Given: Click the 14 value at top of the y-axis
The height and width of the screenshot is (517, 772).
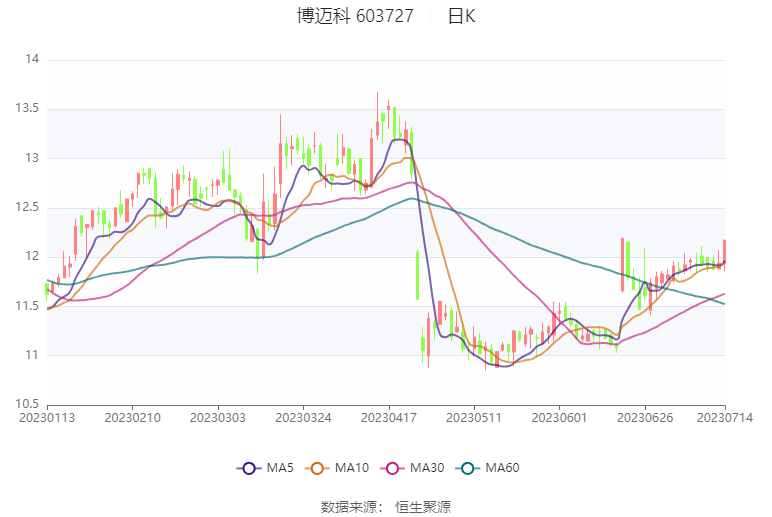Looking at the screenshot, I should [32, 60].
